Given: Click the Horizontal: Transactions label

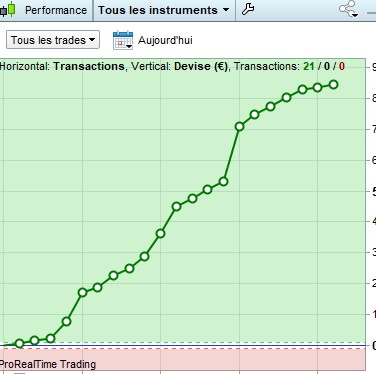Looking at the screenshot, I should (x=62, y=66).
